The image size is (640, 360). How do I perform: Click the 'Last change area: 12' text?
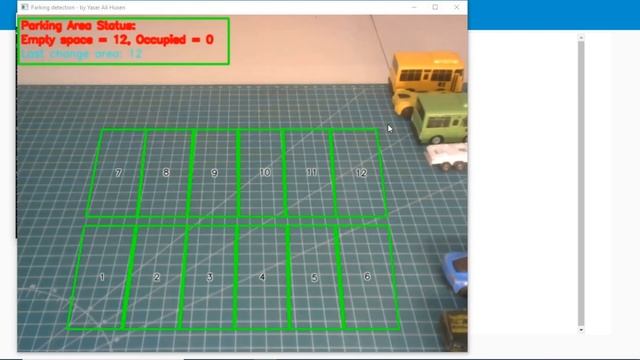[82, 53]
